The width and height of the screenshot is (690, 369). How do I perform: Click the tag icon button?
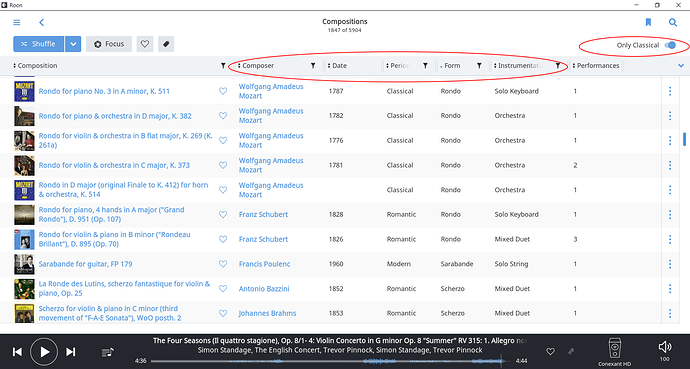pyautogui.click(x=166, y=44)
